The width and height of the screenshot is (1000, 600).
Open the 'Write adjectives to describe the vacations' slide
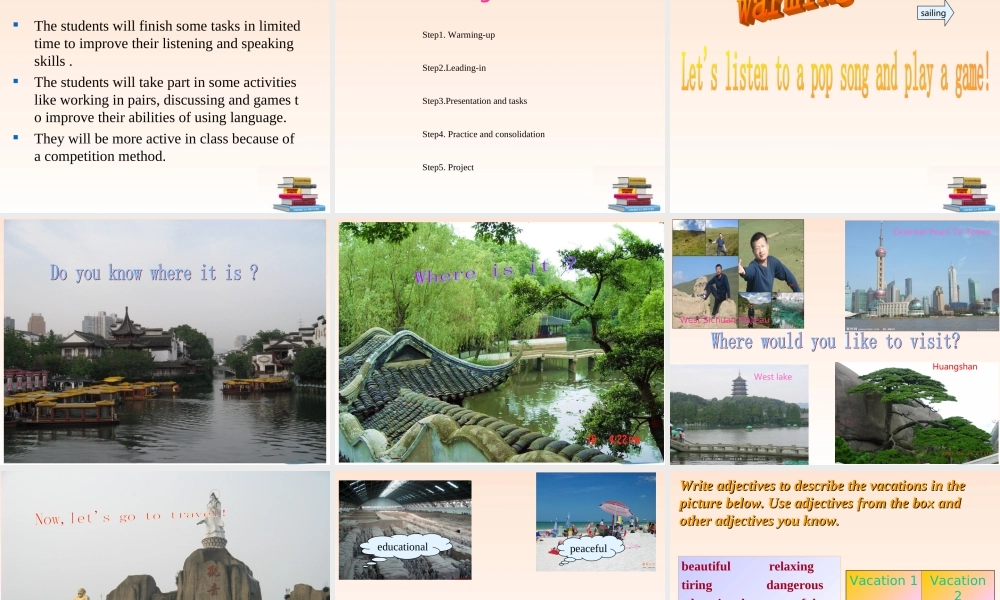coord(835,536)
